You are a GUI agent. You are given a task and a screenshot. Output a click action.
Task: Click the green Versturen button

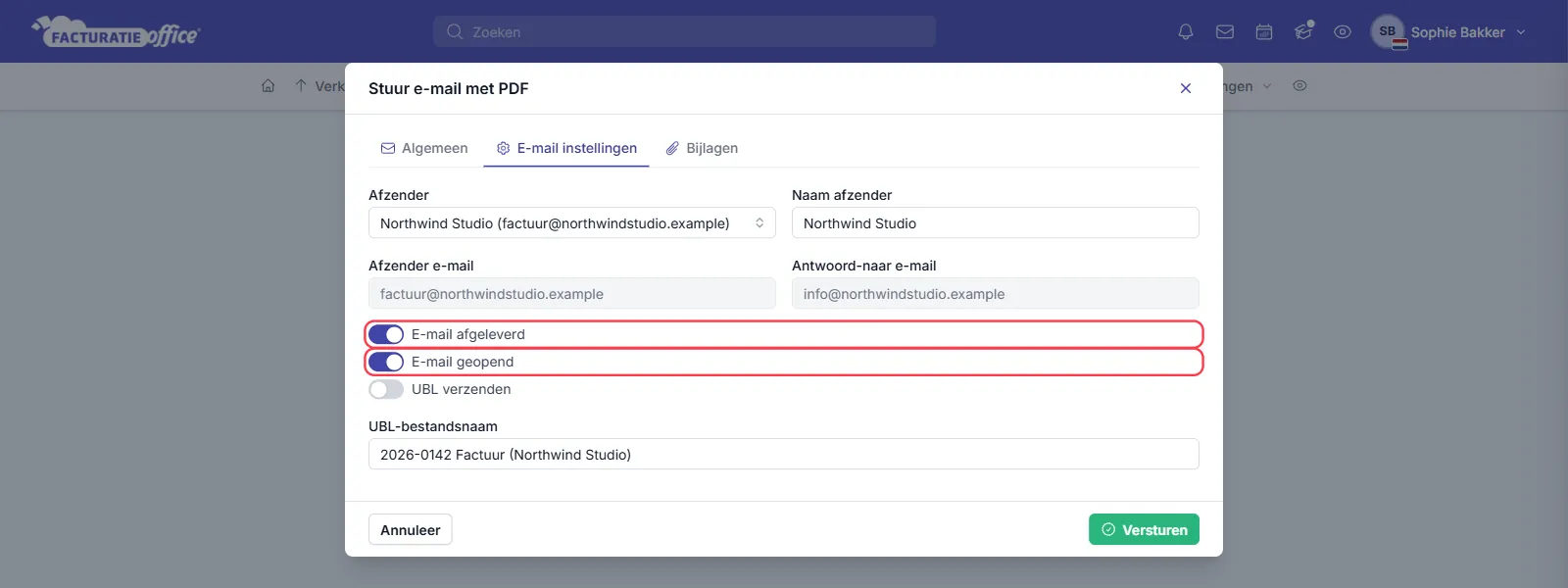pos(1144,529)
